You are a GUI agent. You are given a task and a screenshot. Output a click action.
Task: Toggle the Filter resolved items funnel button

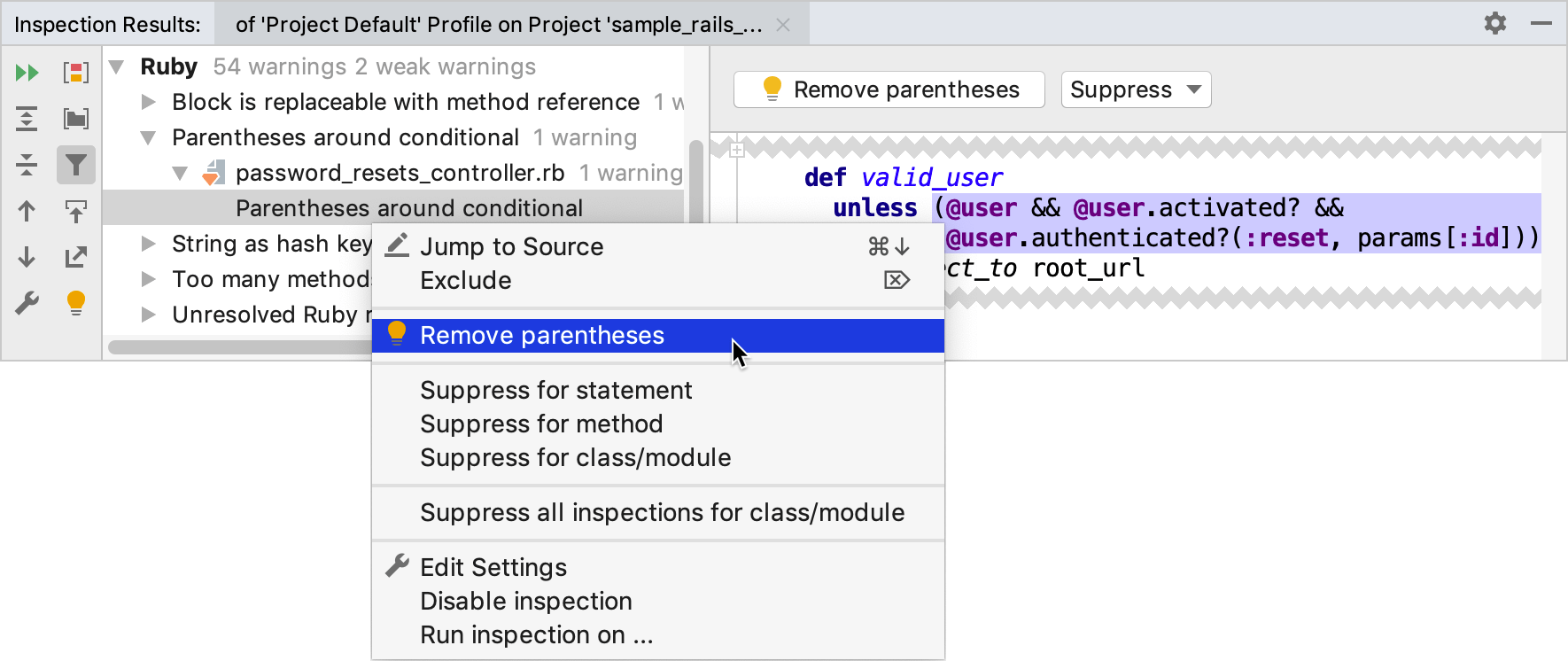pos(76,165)
